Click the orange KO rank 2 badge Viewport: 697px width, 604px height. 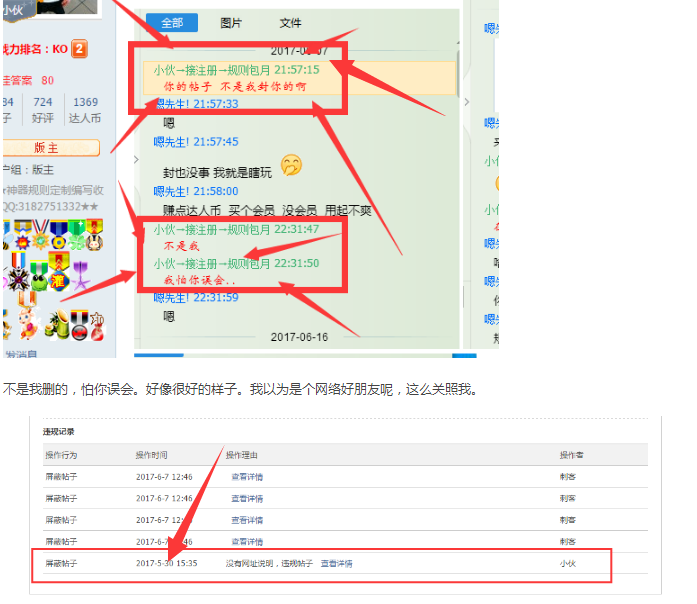click(79, 48)
